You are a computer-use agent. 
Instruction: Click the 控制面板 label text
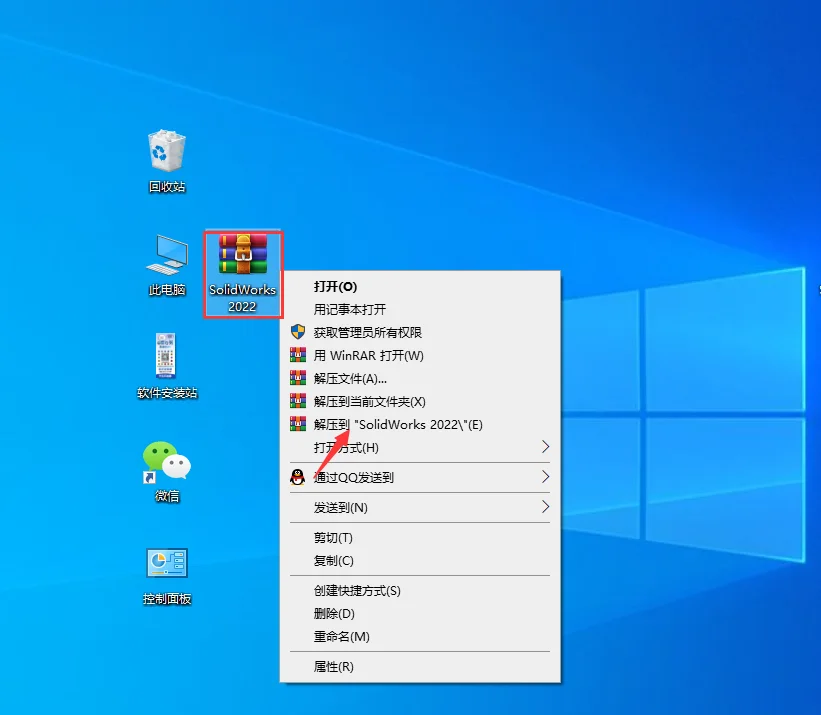[x=167, y=599]
